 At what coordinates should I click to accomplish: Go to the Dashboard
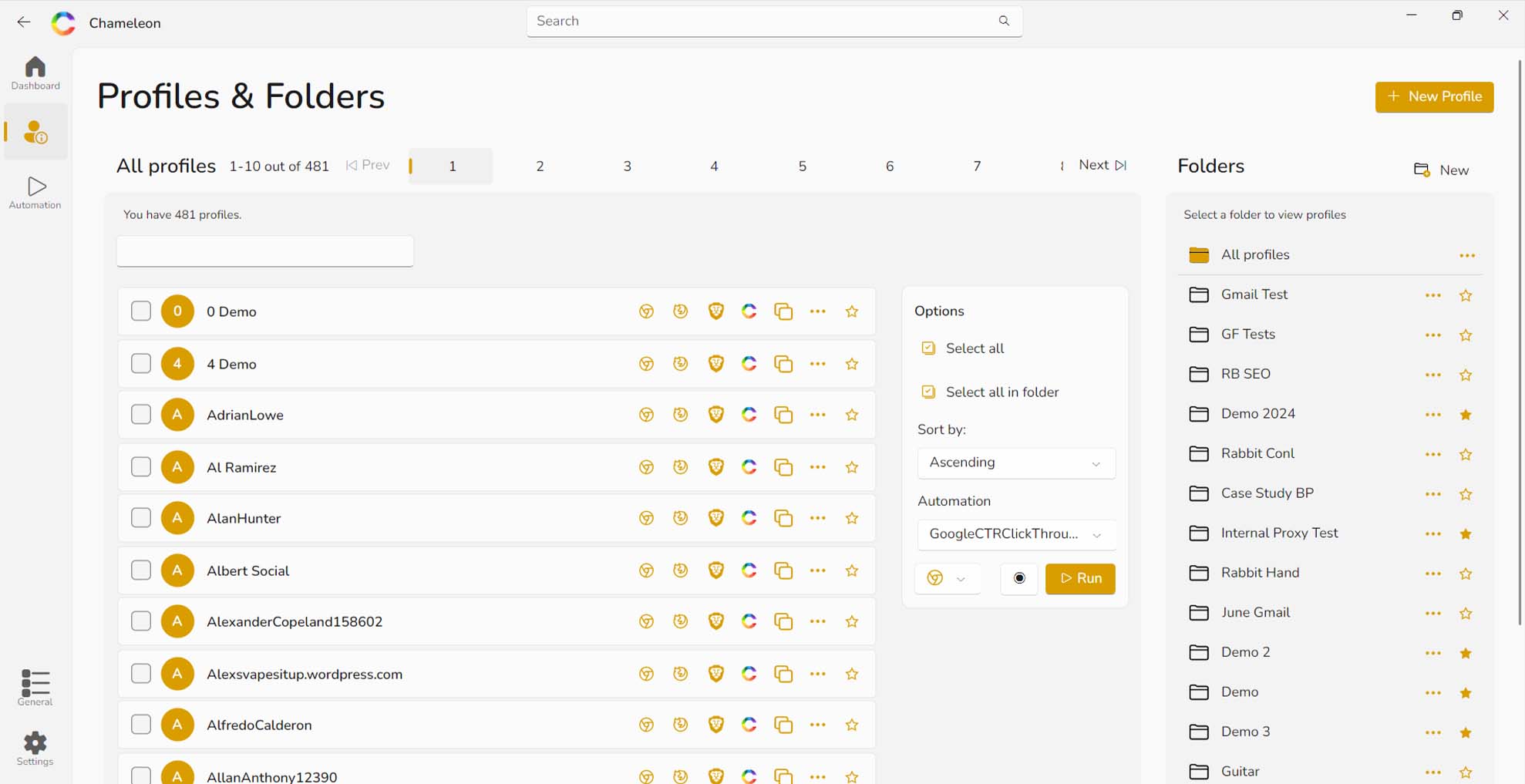(35, 73)
